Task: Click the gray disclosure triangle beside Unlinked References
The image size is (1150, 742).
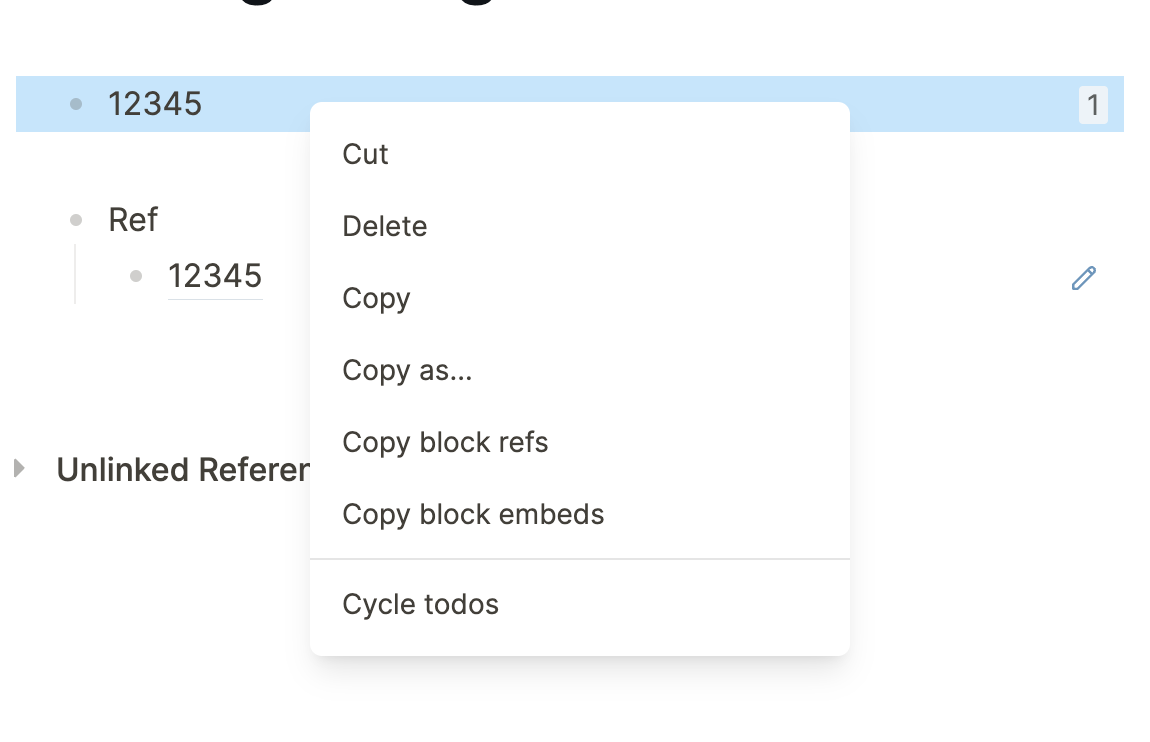Action: 17,469
